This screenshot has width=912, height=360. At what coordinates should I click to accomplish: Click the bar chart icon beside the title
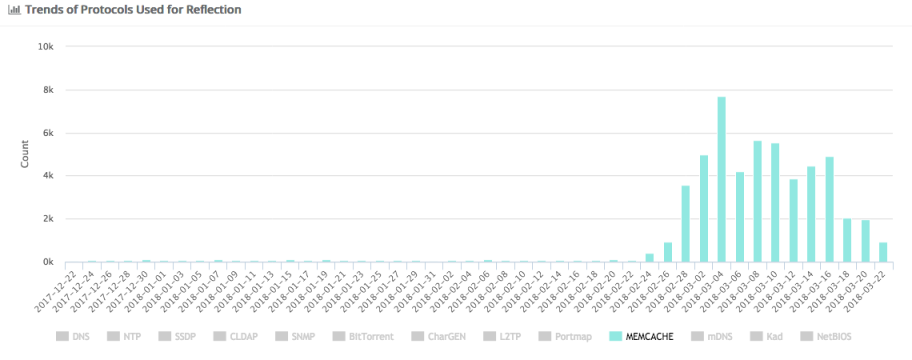(x=14, y=10)
